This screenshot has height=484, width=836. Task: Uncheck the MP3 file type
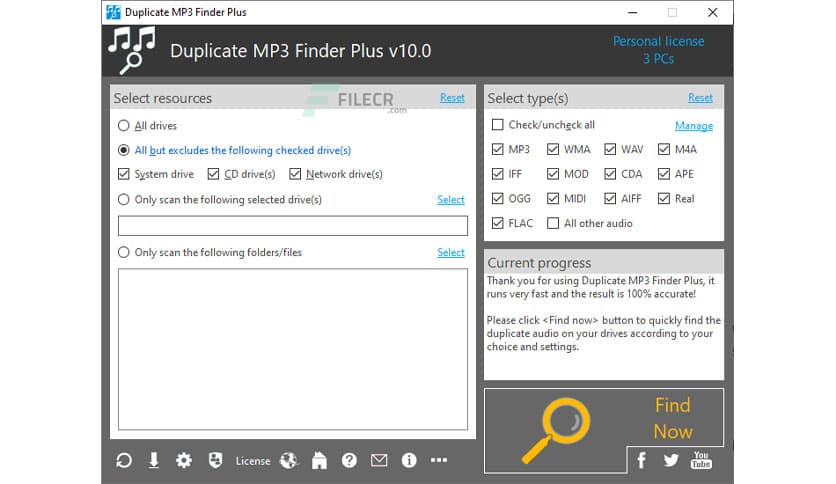497,149
